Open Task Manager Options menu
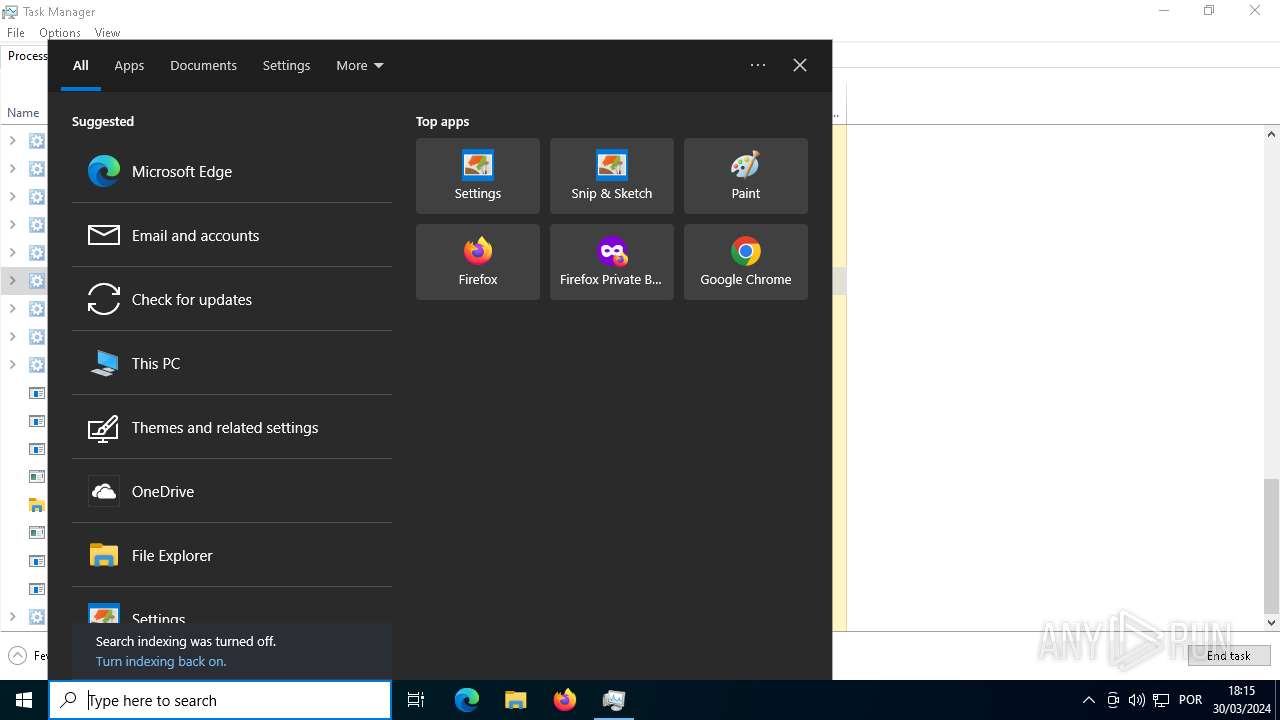Image resolution: width=1280 pixels, height=720 pixels. coord(60,33)
